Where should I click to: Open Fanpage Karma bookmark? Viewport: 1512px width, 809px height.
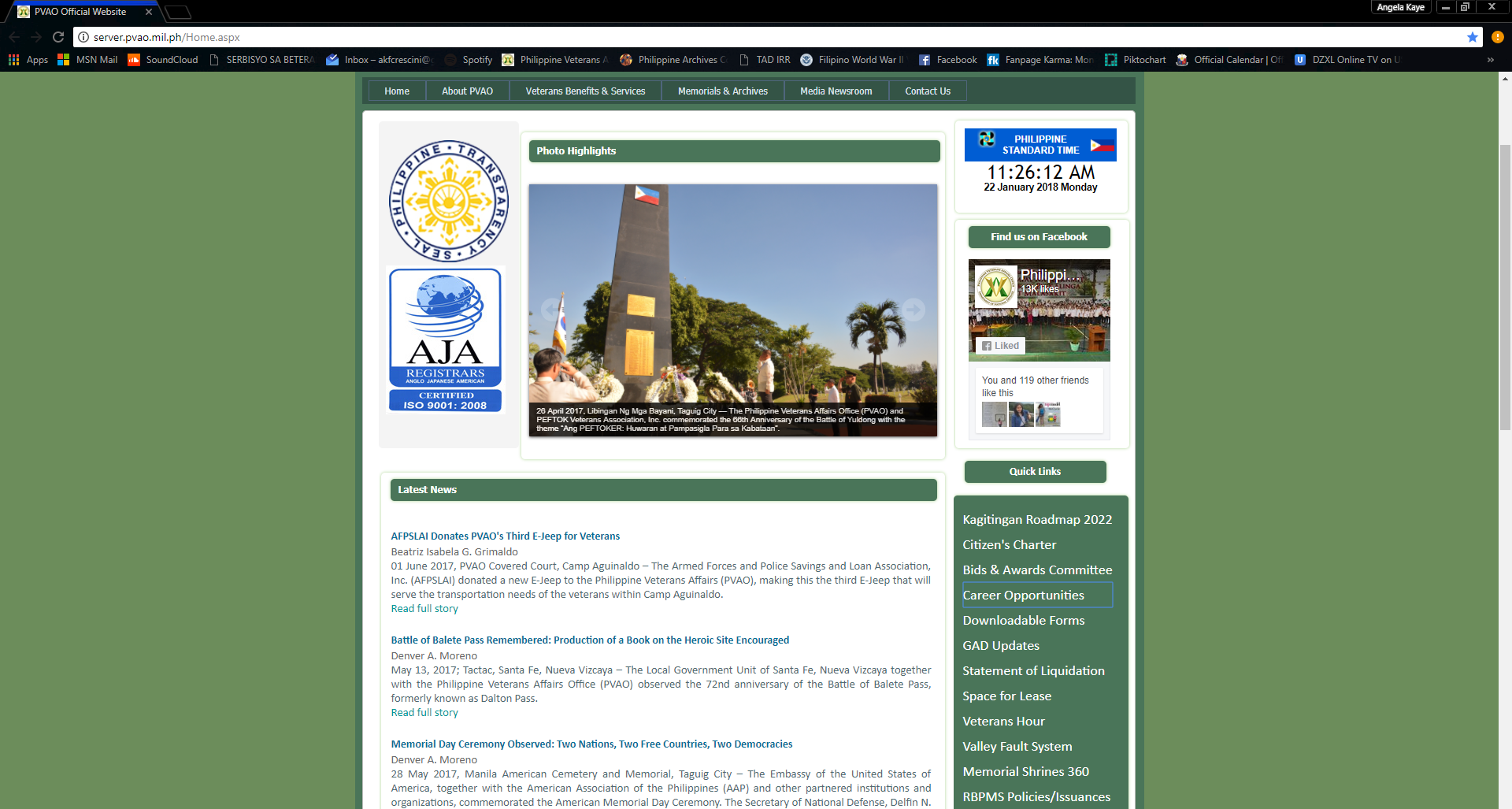point(1040,60)
